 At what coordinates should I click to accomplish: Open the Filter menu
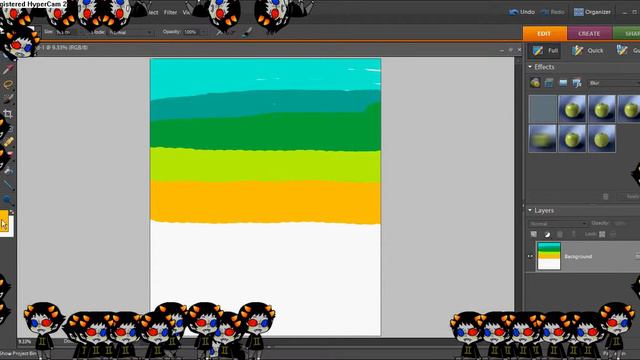coord(170,12)
